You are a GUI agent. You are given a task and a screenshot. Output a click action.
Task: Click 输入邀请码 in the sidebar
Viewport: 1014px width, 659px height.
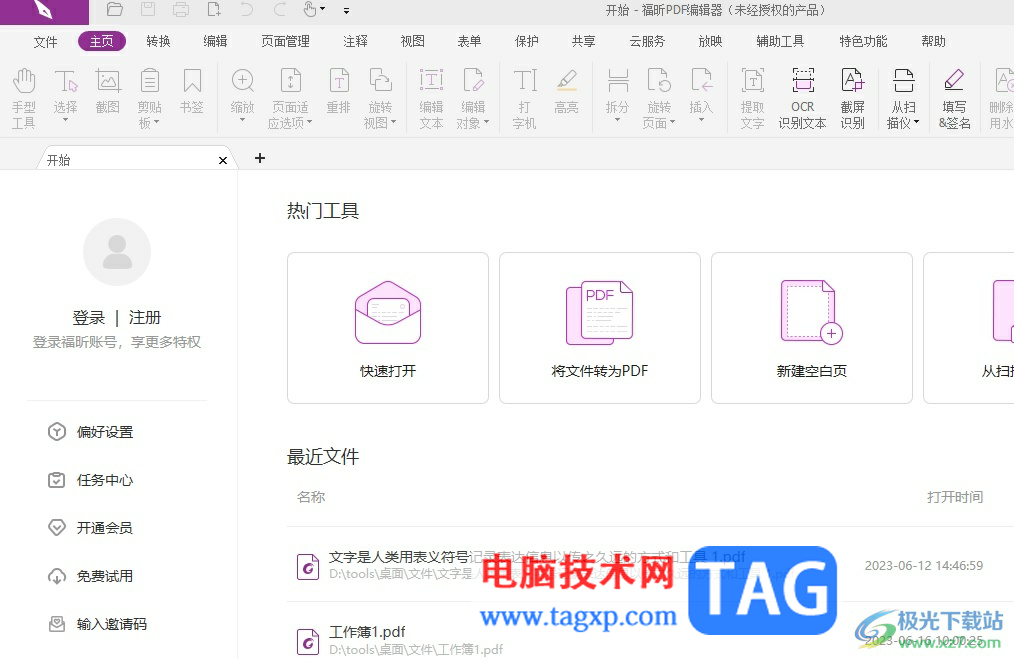(x=98, y=624)
